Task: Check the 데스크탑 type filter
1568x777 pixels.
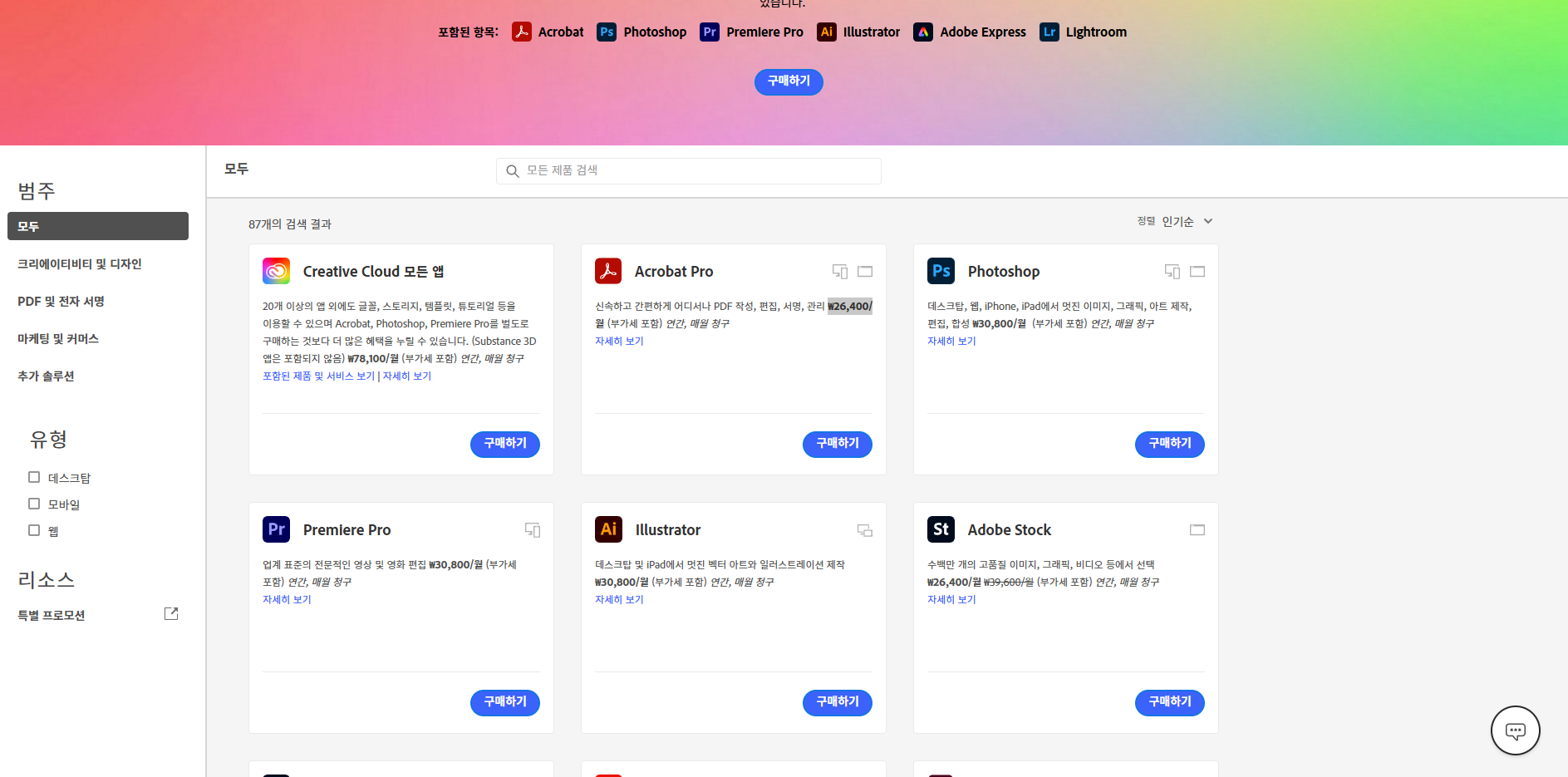Action: [34, 477]
